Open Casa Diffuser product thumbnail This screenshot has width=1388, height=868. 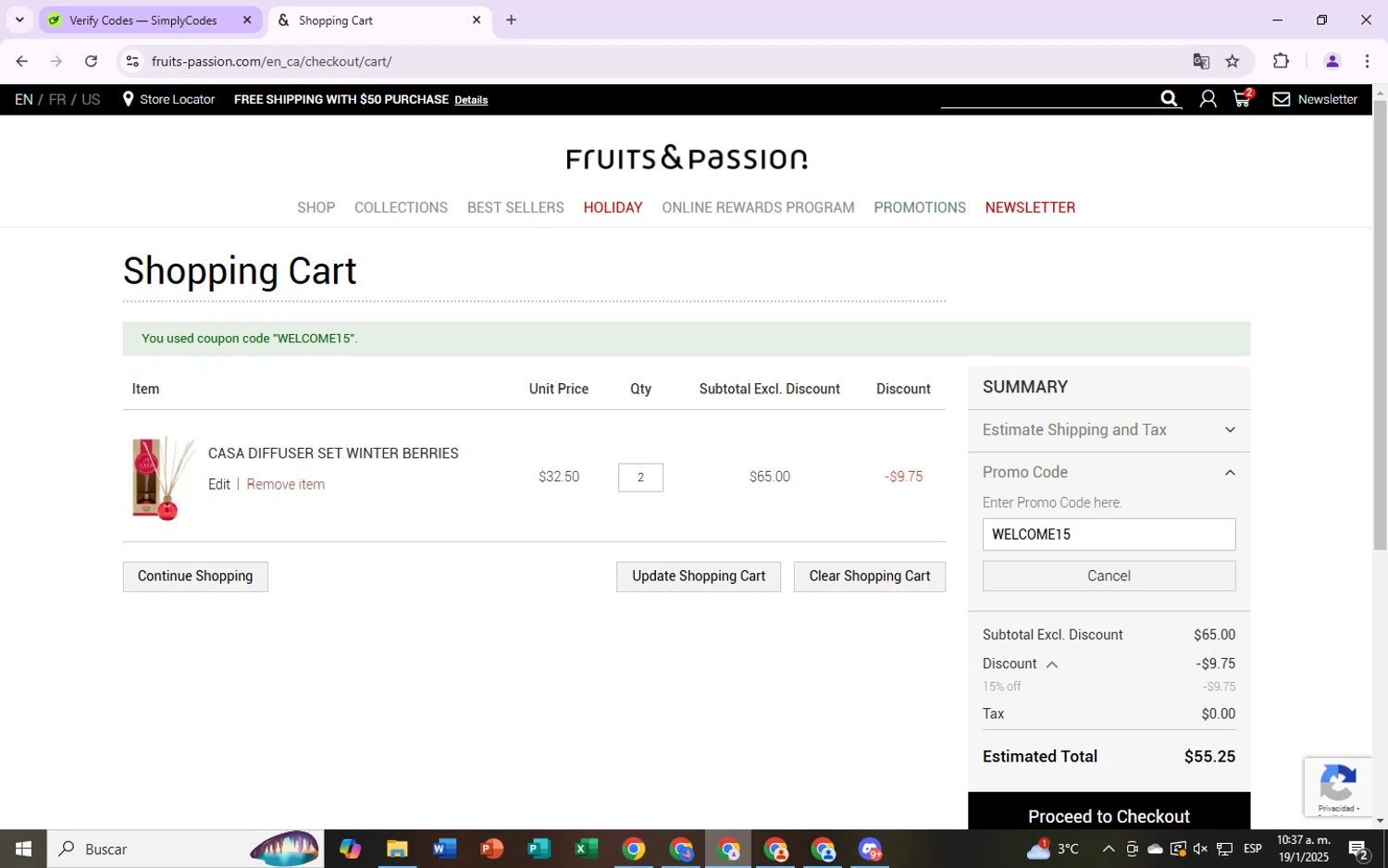pos(162,477)
